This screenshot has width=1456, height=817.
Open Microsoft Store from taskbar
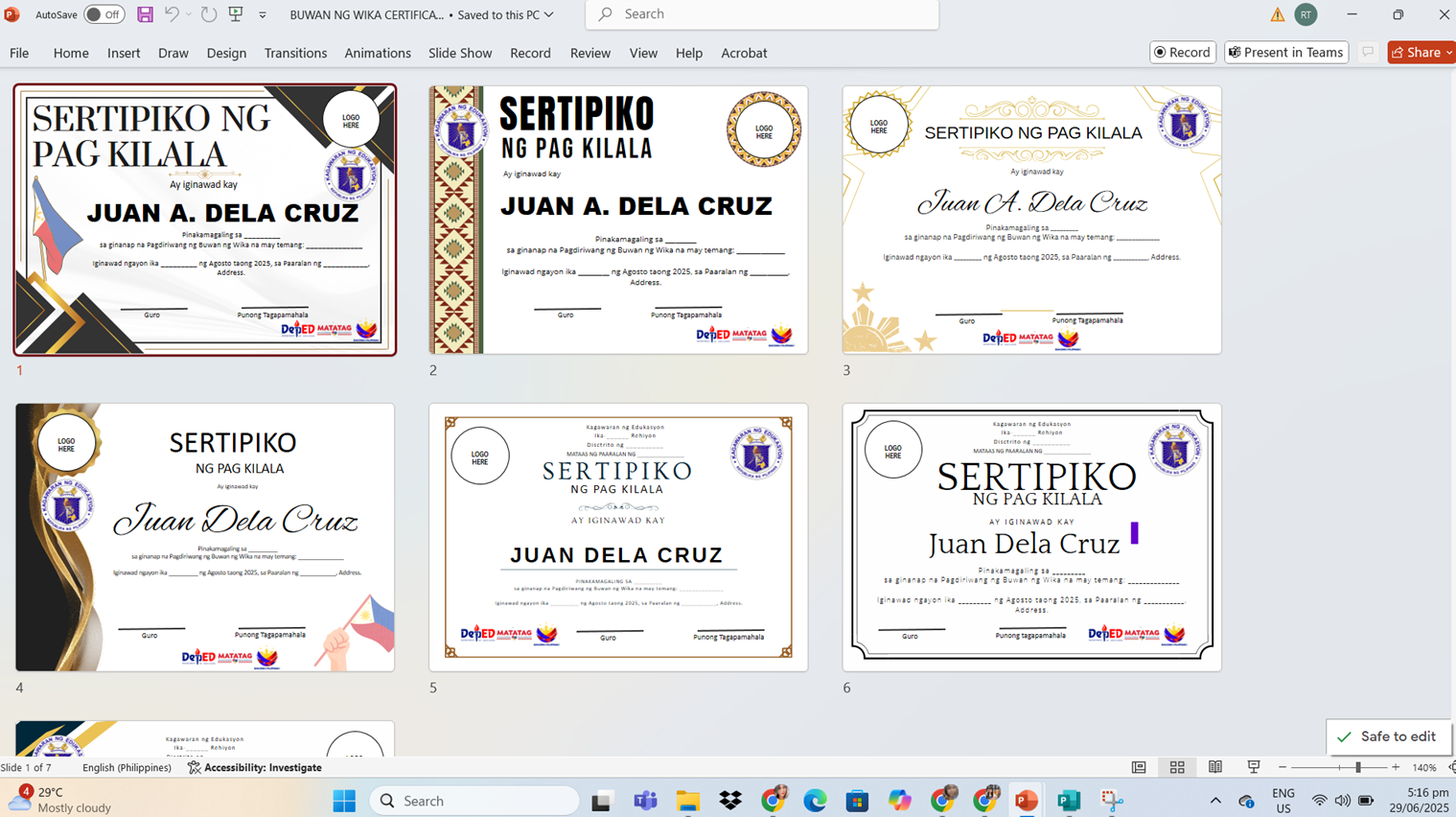click(857, 801)
